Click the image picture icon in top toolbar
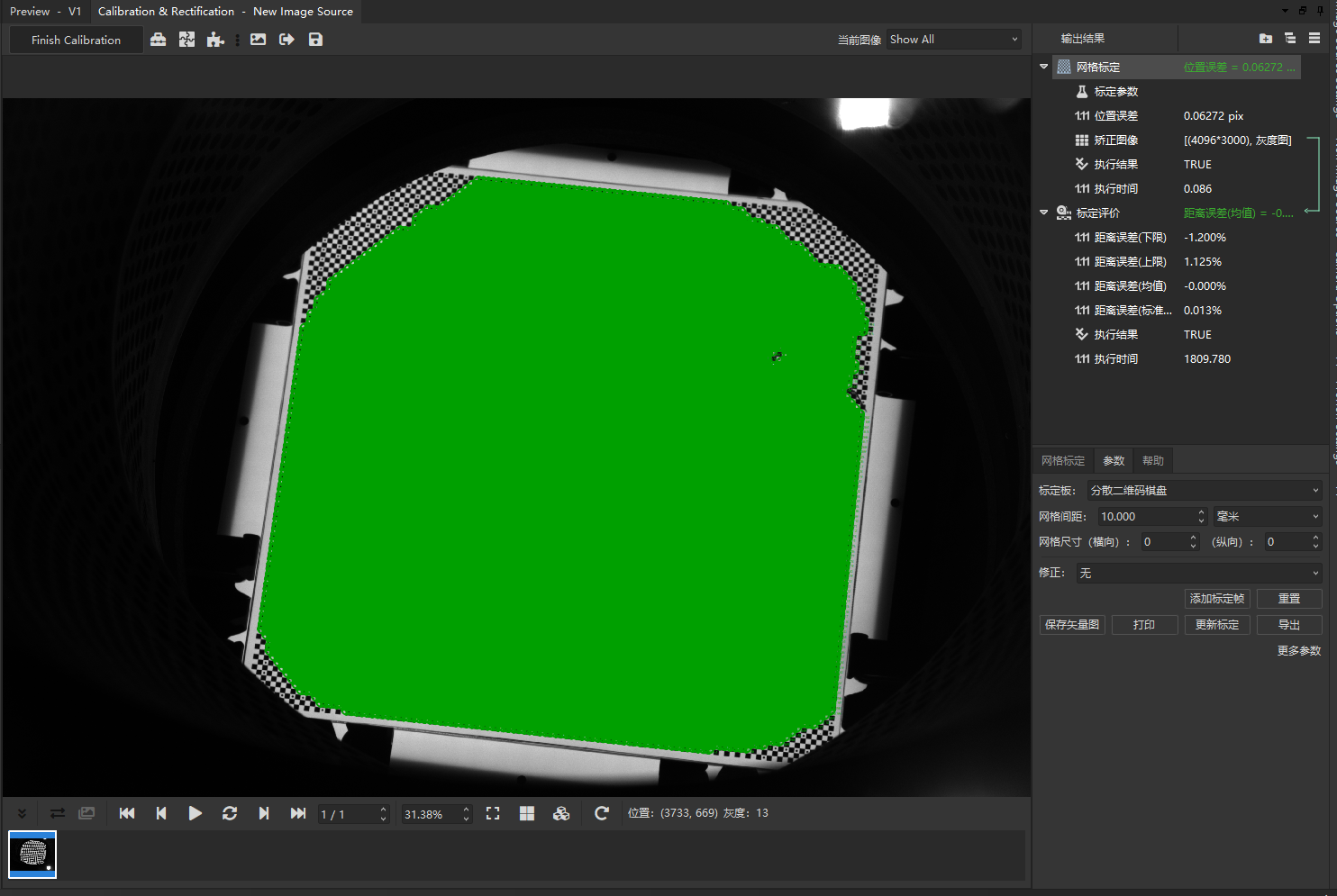The height and width of the screenshot is (896, 1337). pos(259,40)
